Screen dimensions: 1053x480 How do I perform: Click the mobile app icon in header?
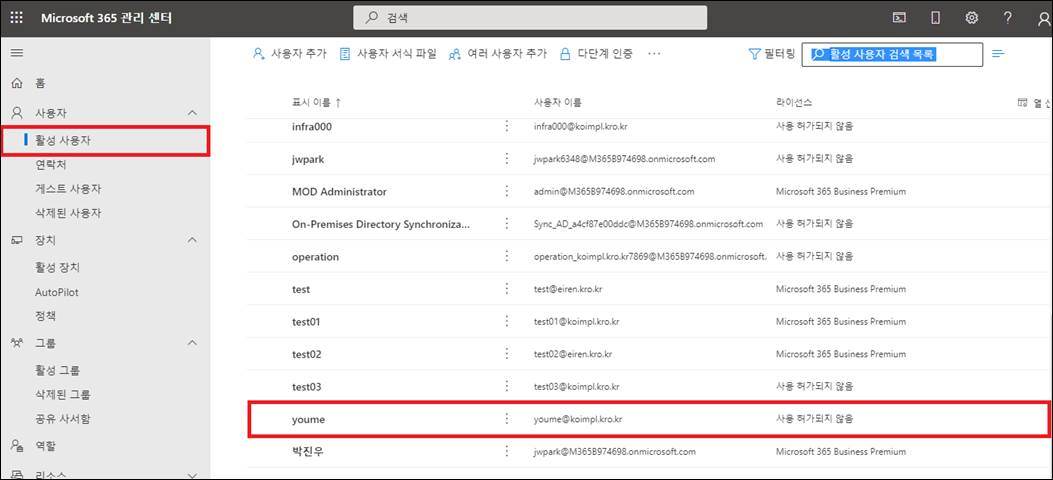(935, 18)
